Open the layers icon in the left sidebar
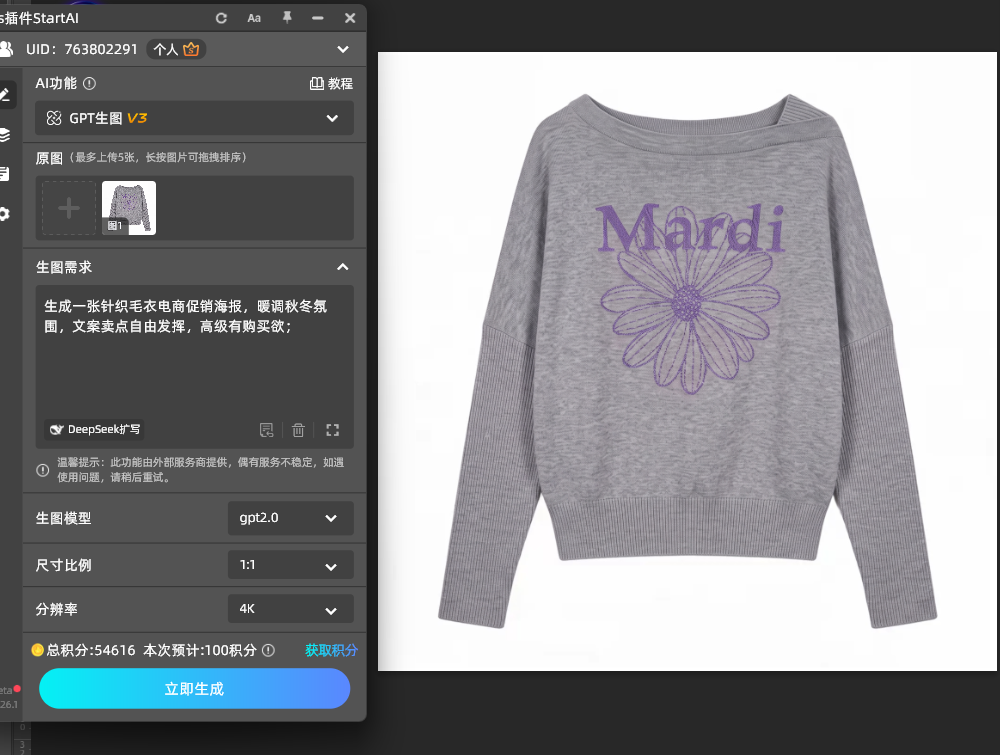Viewport: 1000px width, 755px height. coord(5,135)
